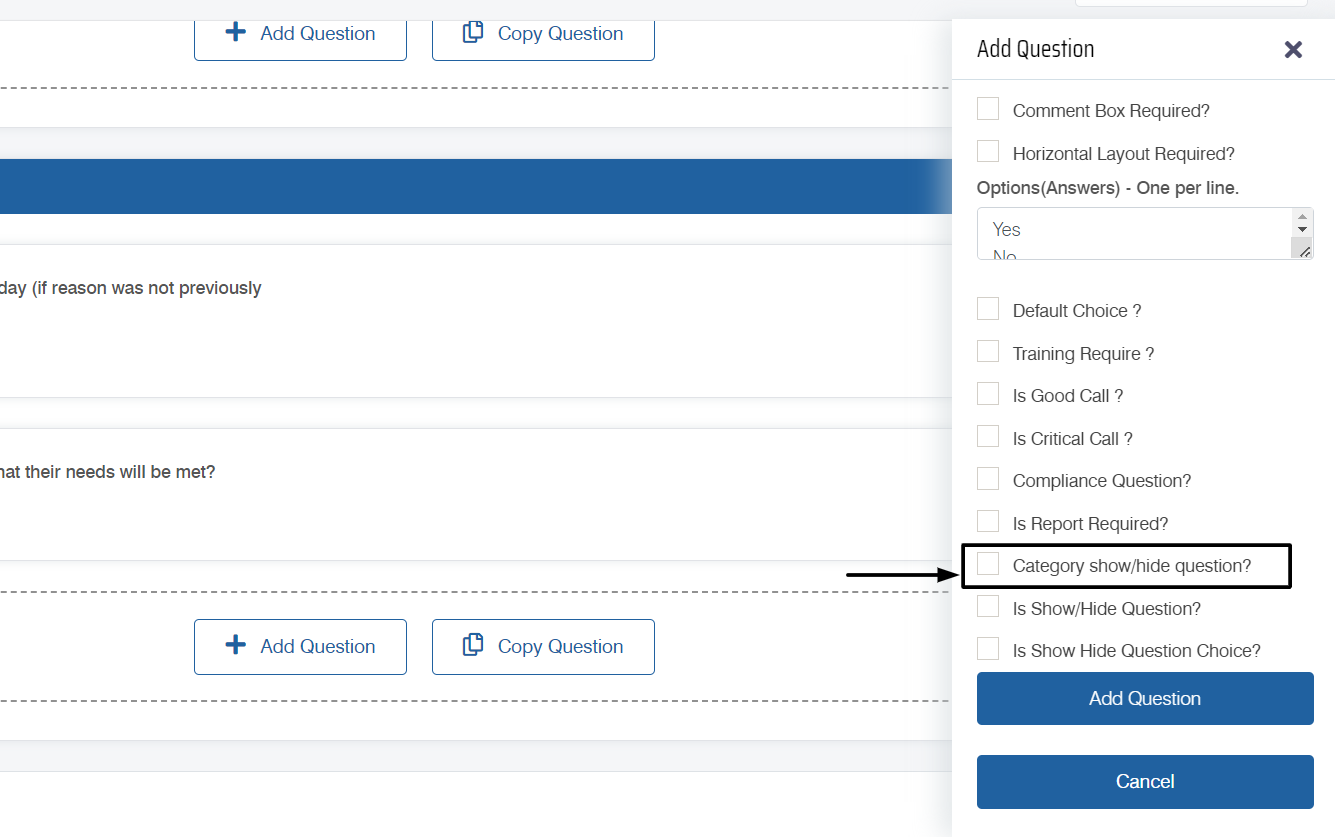
Task: Cancel adding the question
Action: (1145, 782)
